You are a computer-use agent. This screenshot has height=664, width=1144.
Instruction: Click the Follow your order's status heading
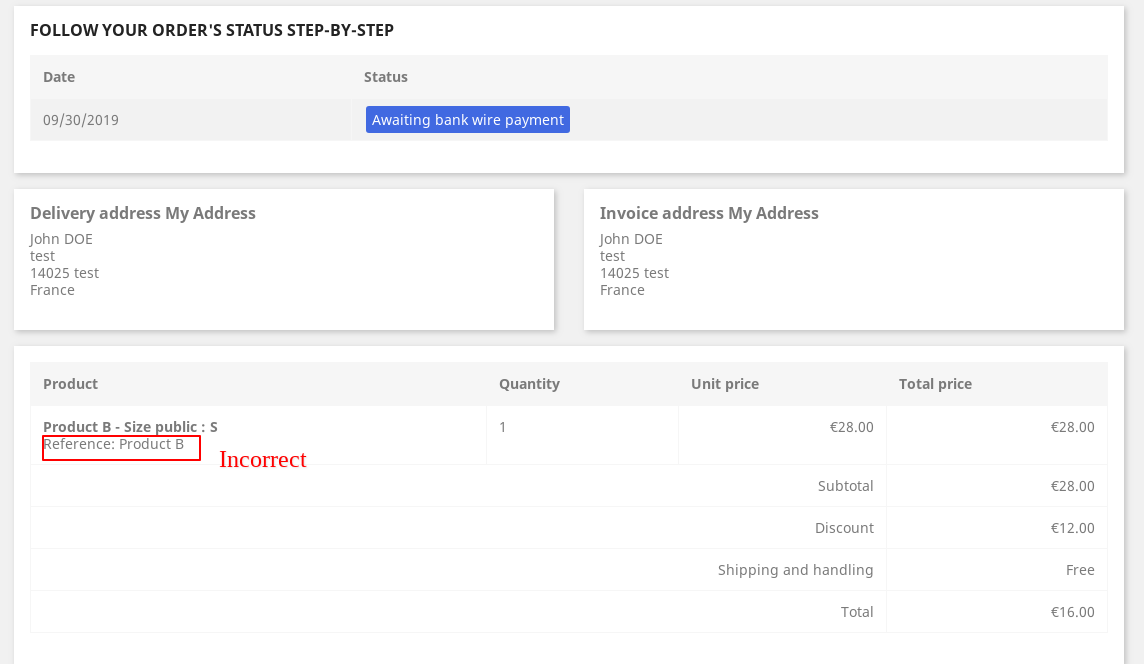212,30
